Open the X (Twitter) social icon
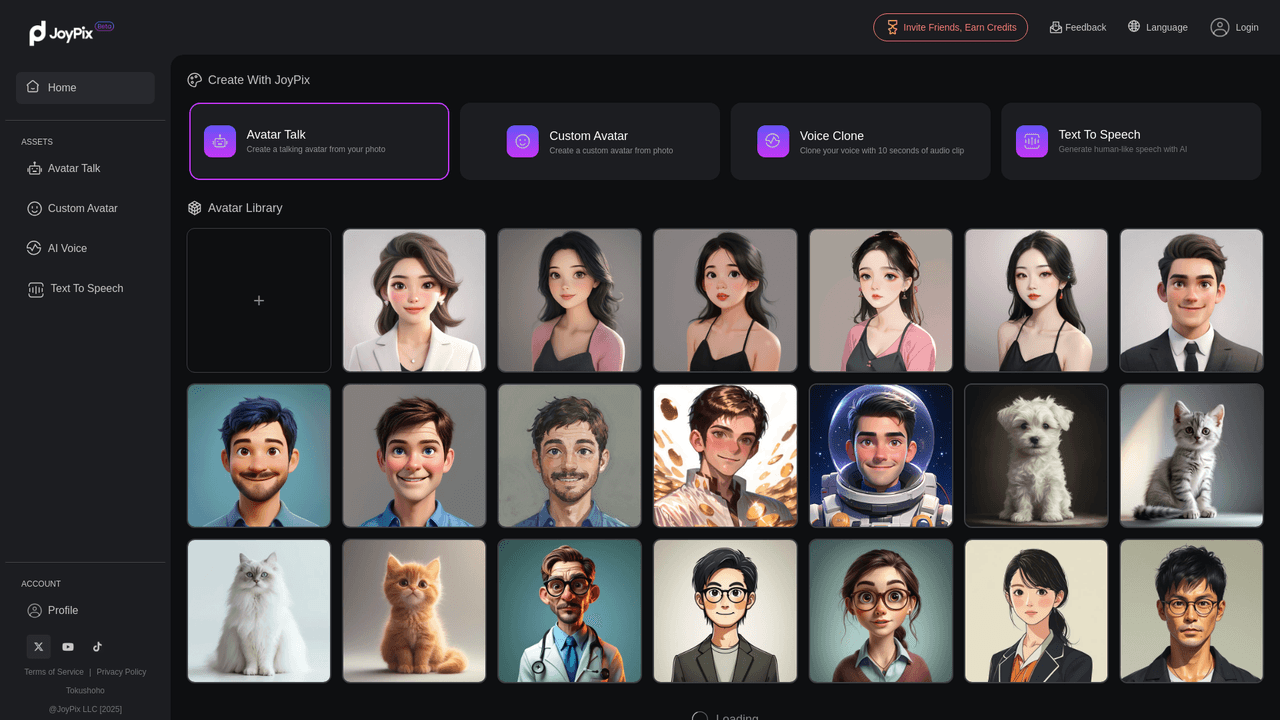 38,647
